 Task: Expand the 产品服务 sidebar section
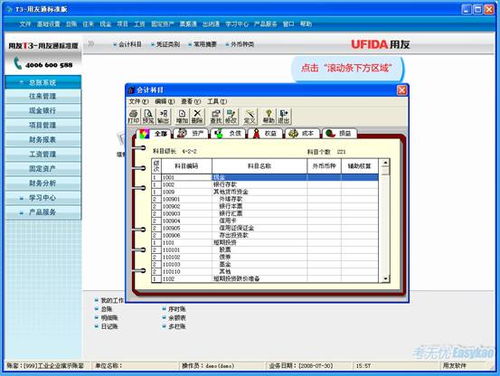click(43, 212)
